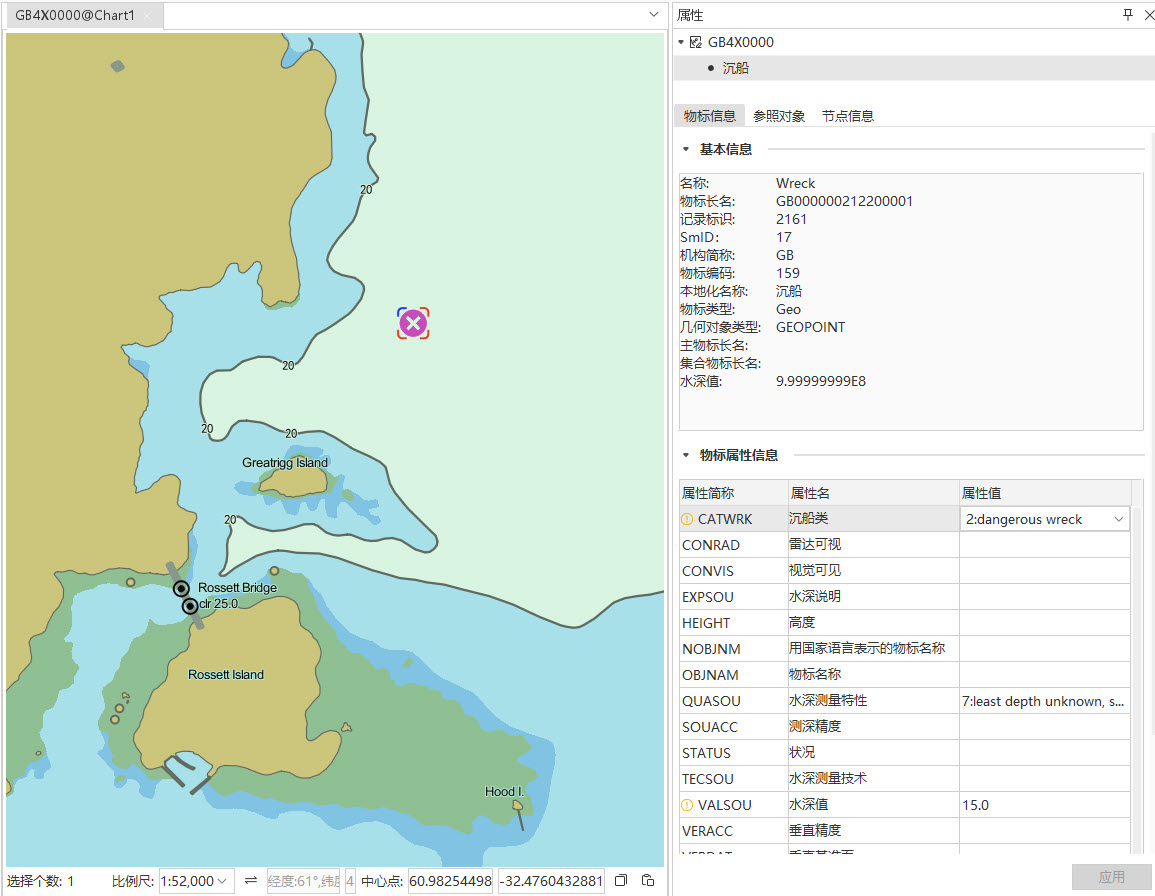Viewport: 1155px width, 896px height.
Task: Pin the 属性 panel
Action: [x=1128, y=15]
